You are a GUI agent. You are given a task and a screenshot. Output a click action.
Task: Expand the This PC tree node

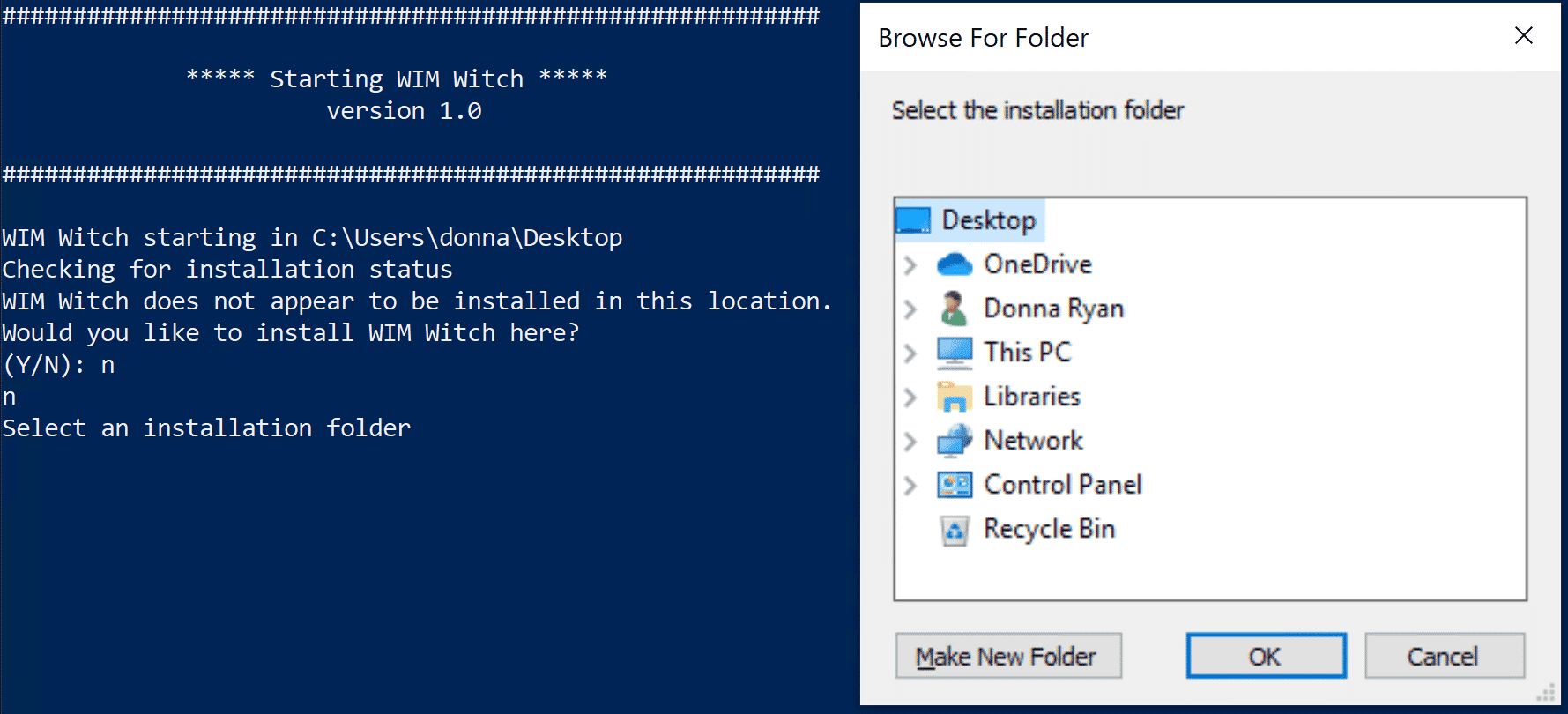coord(910,353)
